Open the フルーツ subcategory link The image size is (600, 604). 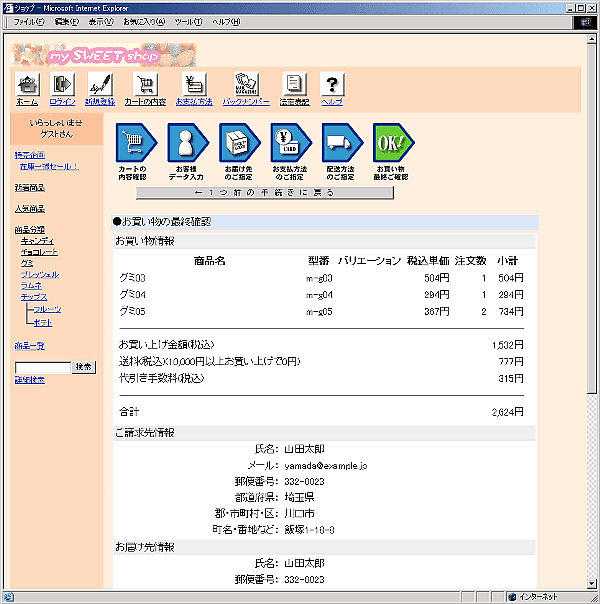(x=47, y=309)
